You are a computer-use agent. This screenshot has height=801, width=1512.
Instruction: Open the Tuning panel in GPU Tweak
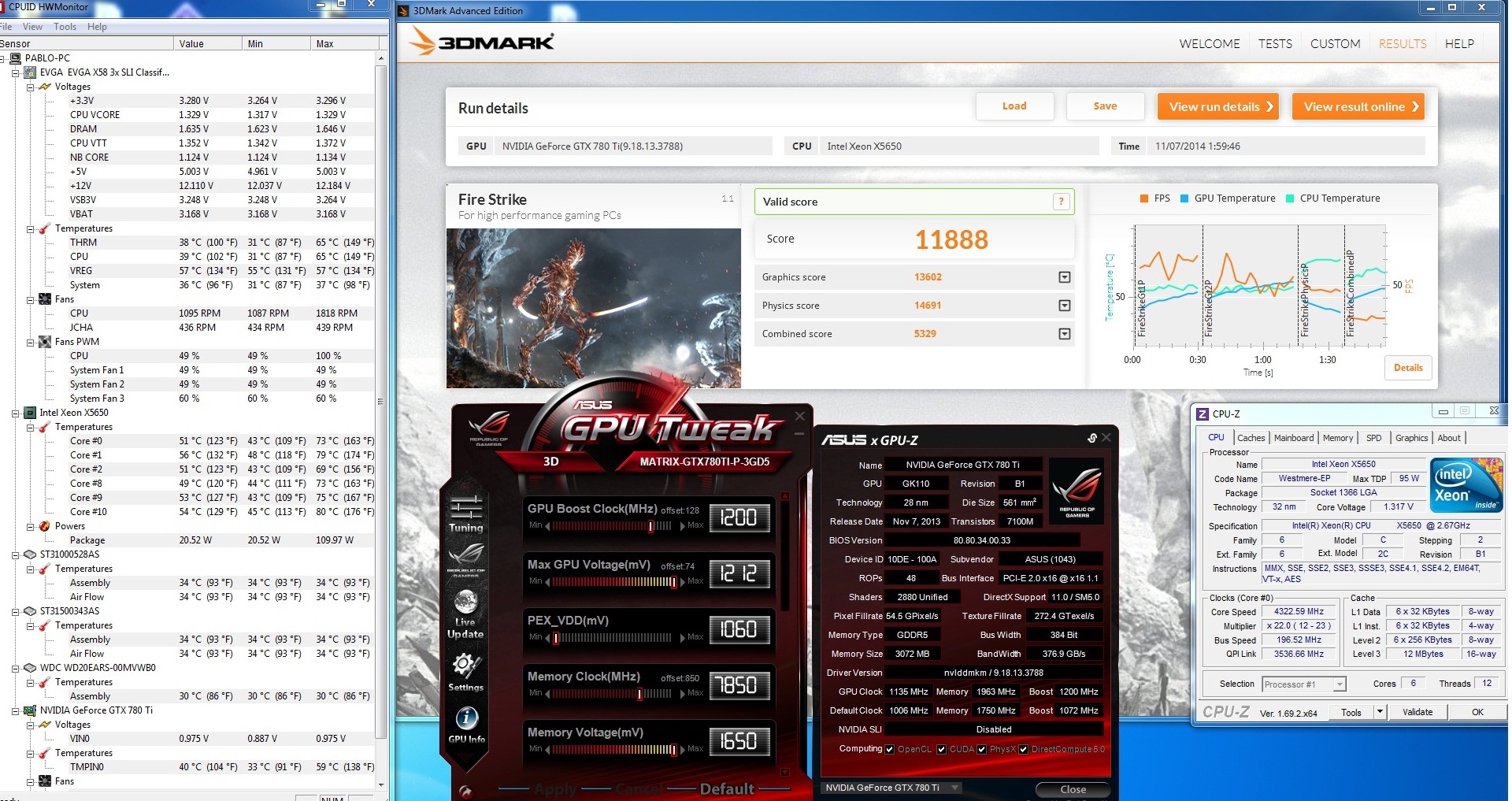coord(465,513)
